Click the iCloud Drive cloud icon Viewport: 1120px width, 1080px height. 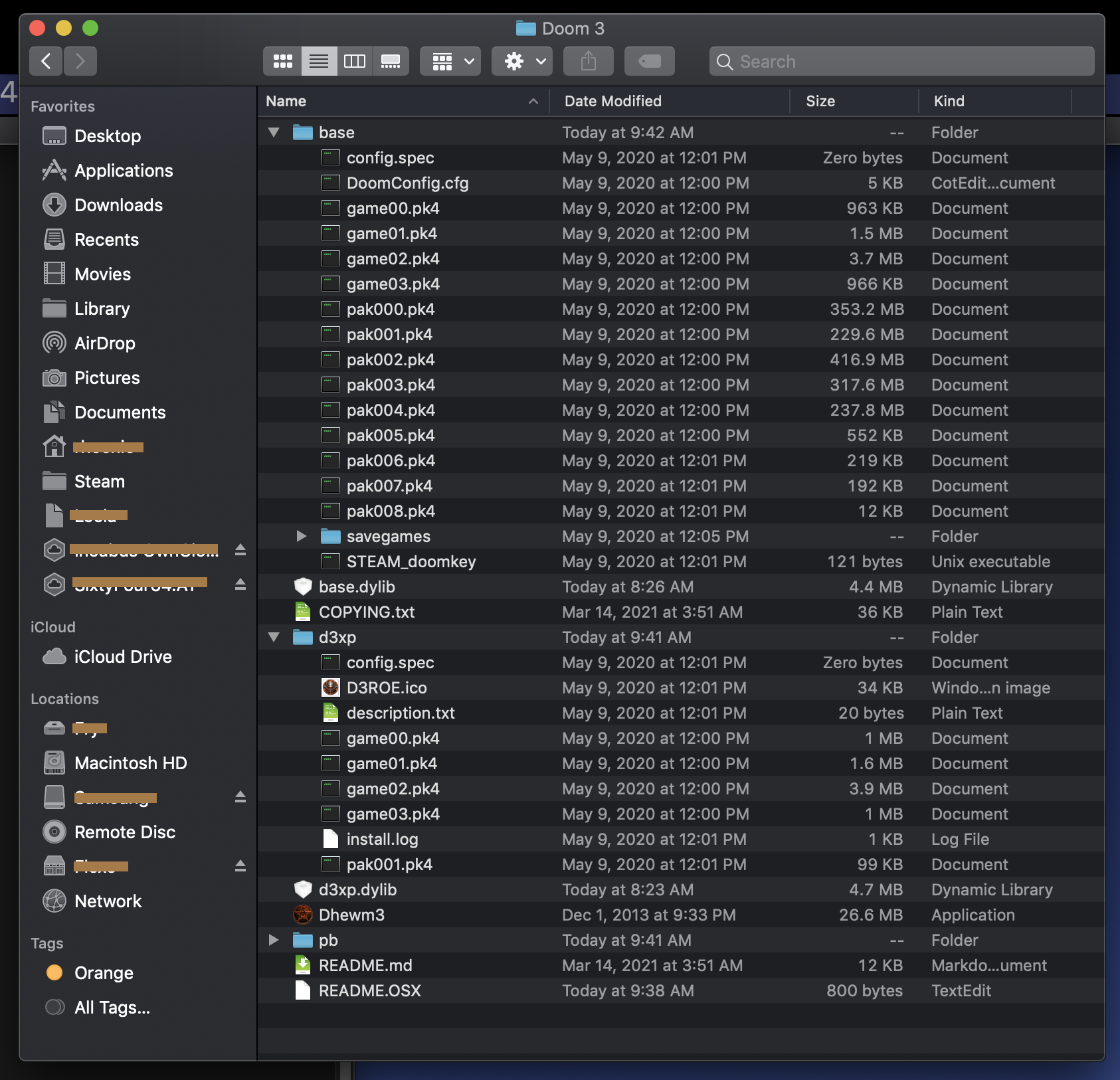(54, 657)
